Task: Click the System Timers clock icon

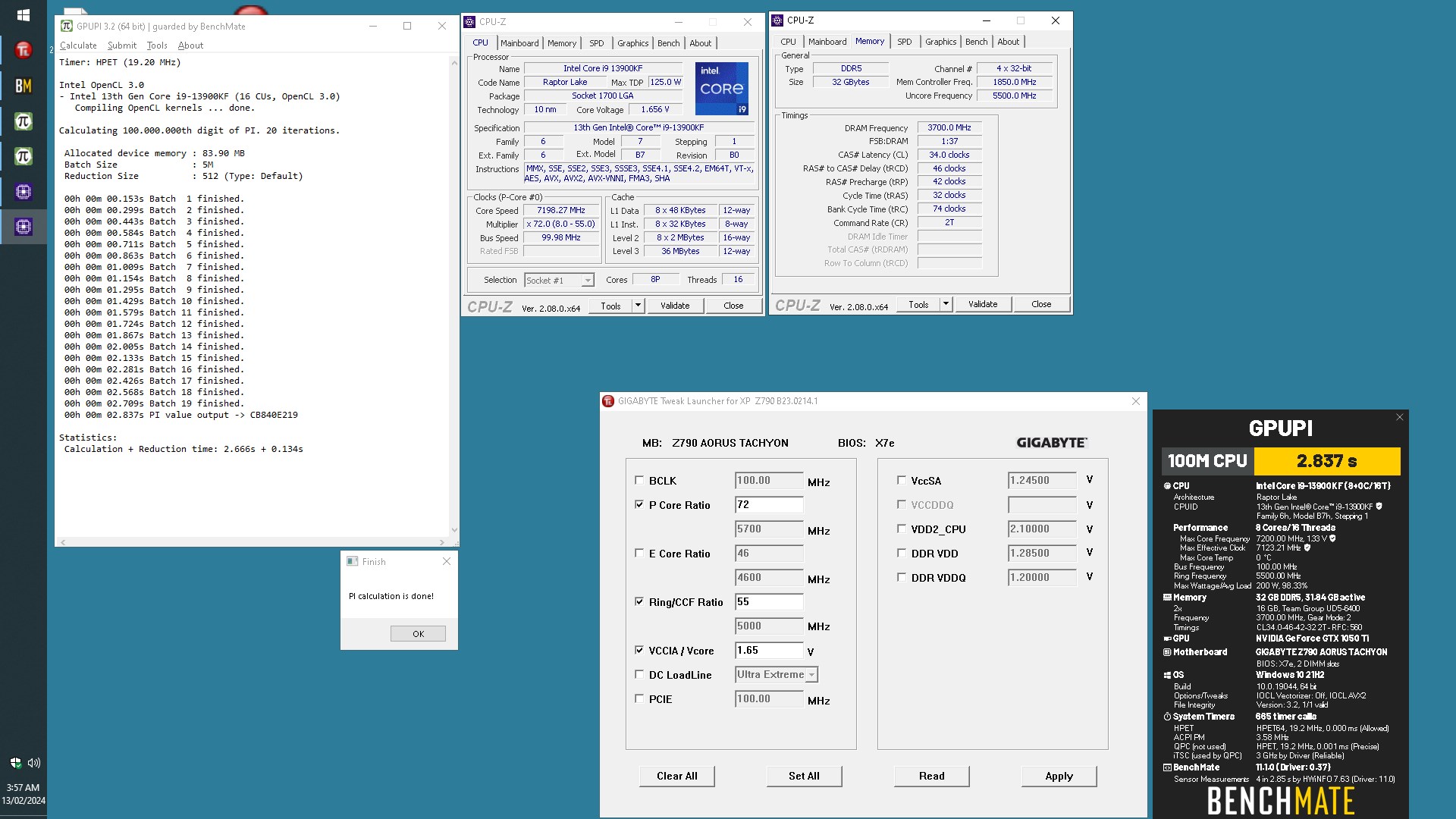Action: 1168,717
